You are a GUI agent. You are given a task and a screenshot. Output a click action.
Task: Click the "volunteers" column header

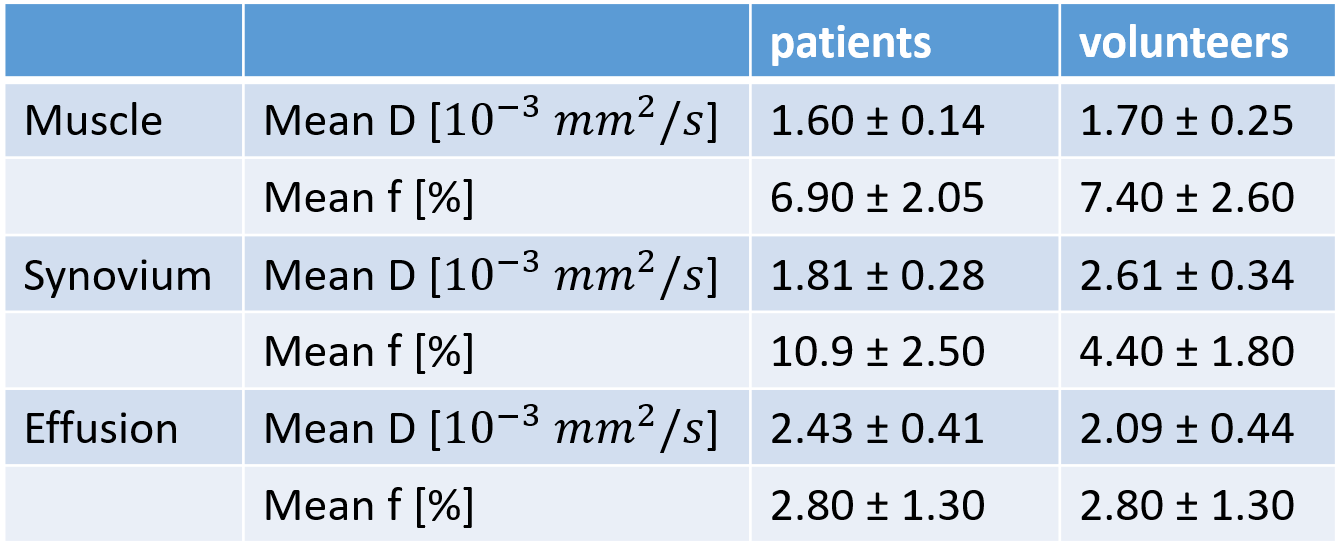point(1183,43)
